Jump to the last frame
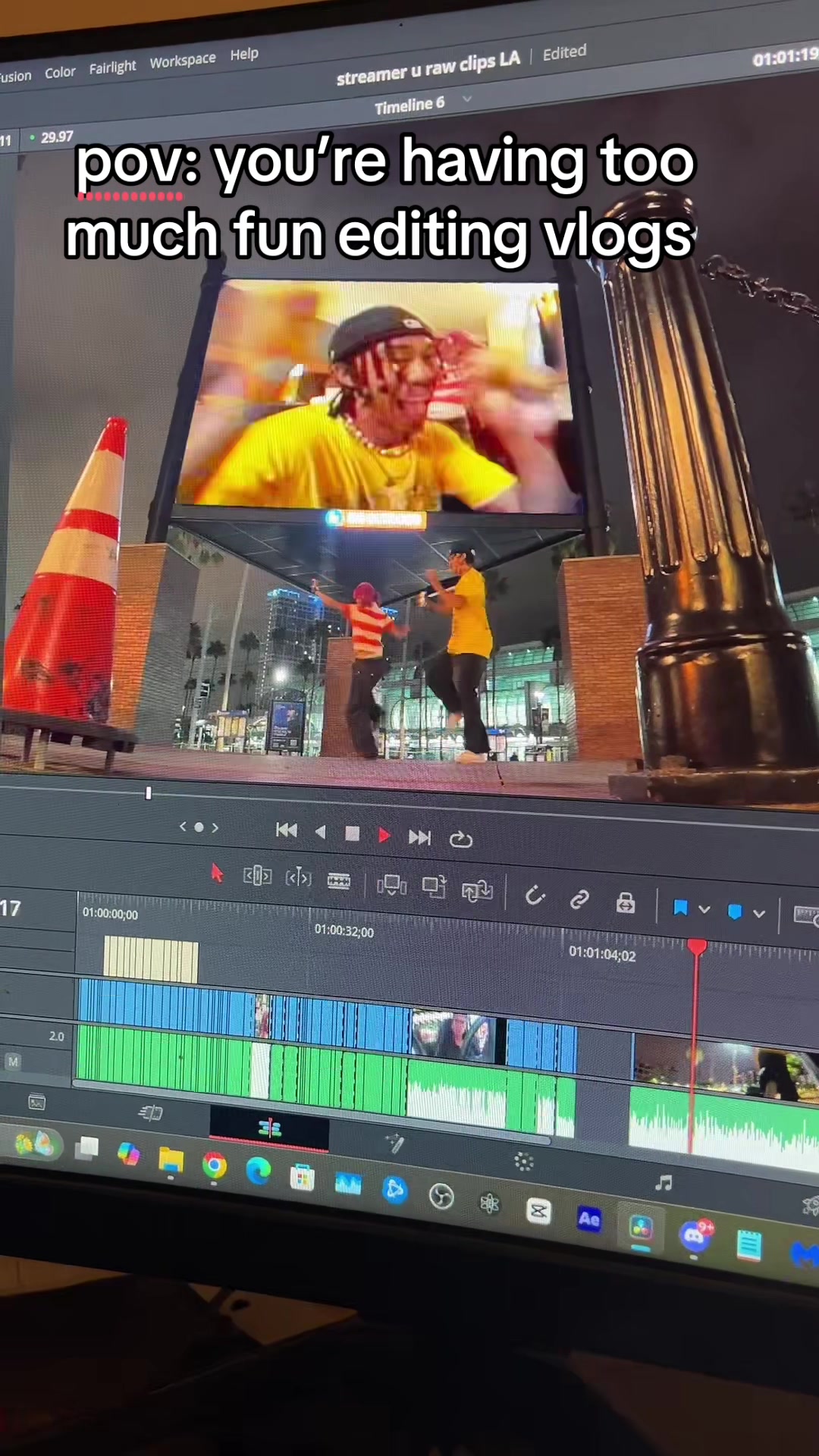819x1456 pixels. click(x=419, y=836)
